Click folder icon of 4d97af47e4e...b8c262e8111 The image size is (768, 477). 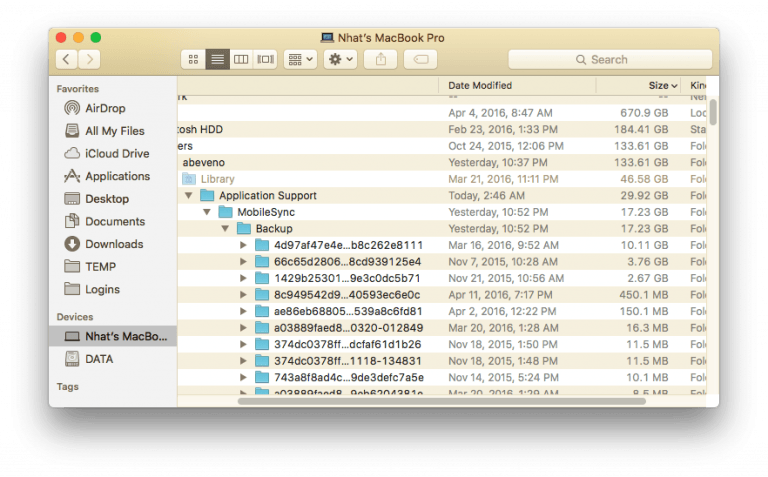(262, 245)
